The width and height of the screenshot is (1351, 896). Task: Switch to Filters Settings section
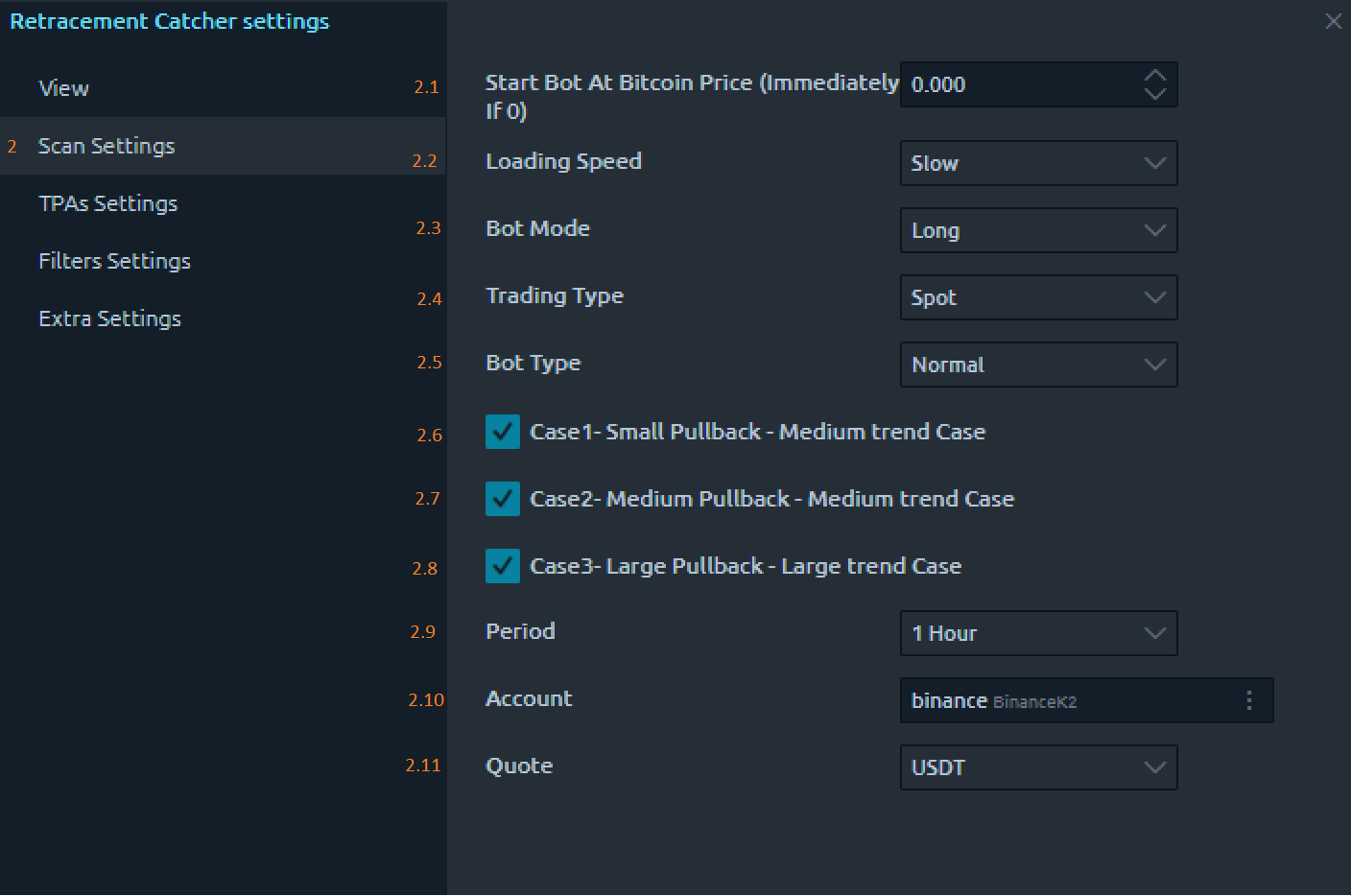coord(115,261)
